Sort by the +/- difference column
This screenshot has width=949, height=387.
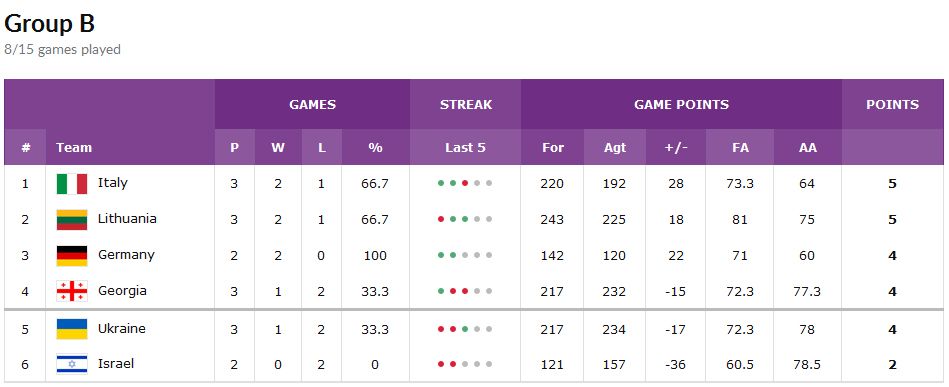coord(675,147)
